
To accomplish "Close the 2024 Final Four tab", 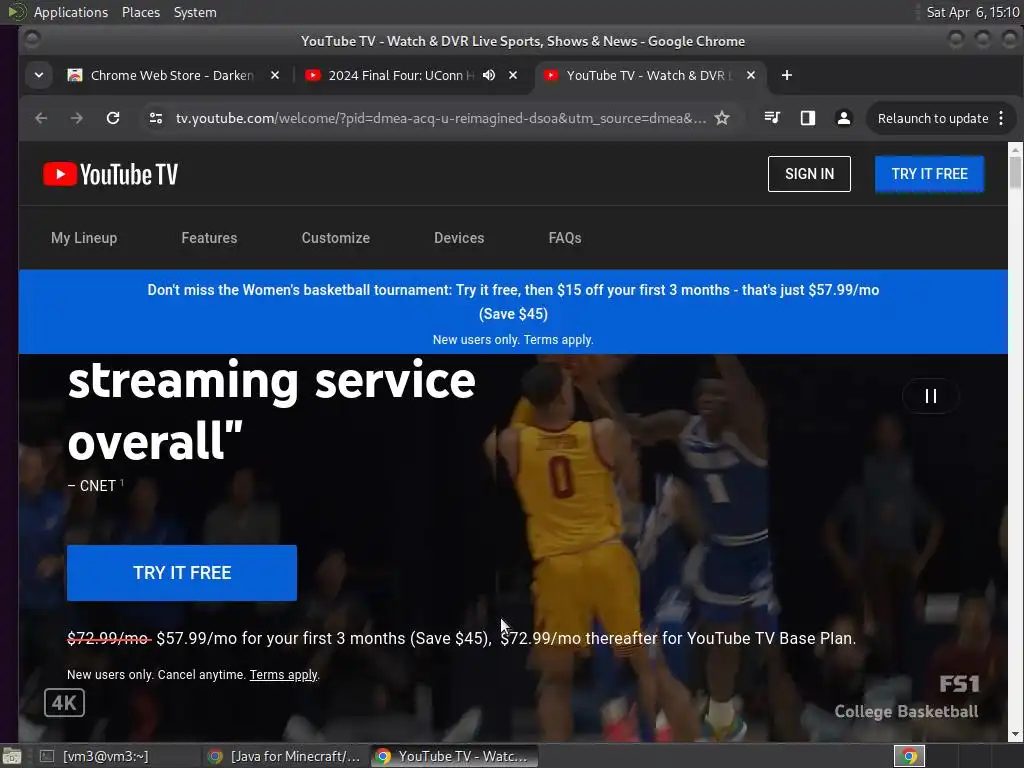I will pos(513,75).
